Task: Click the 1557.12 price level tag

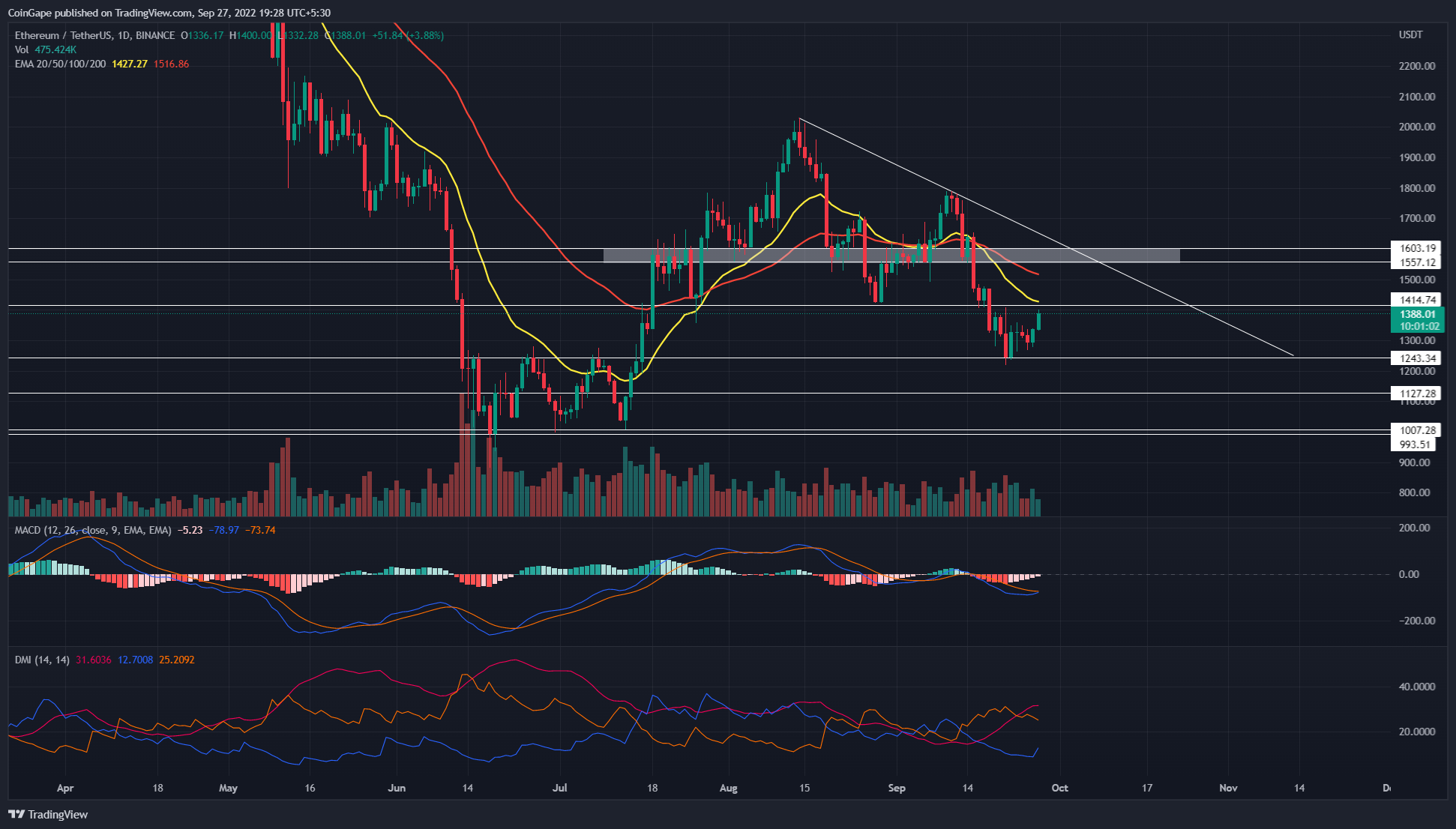Action: coord(1417,262)
